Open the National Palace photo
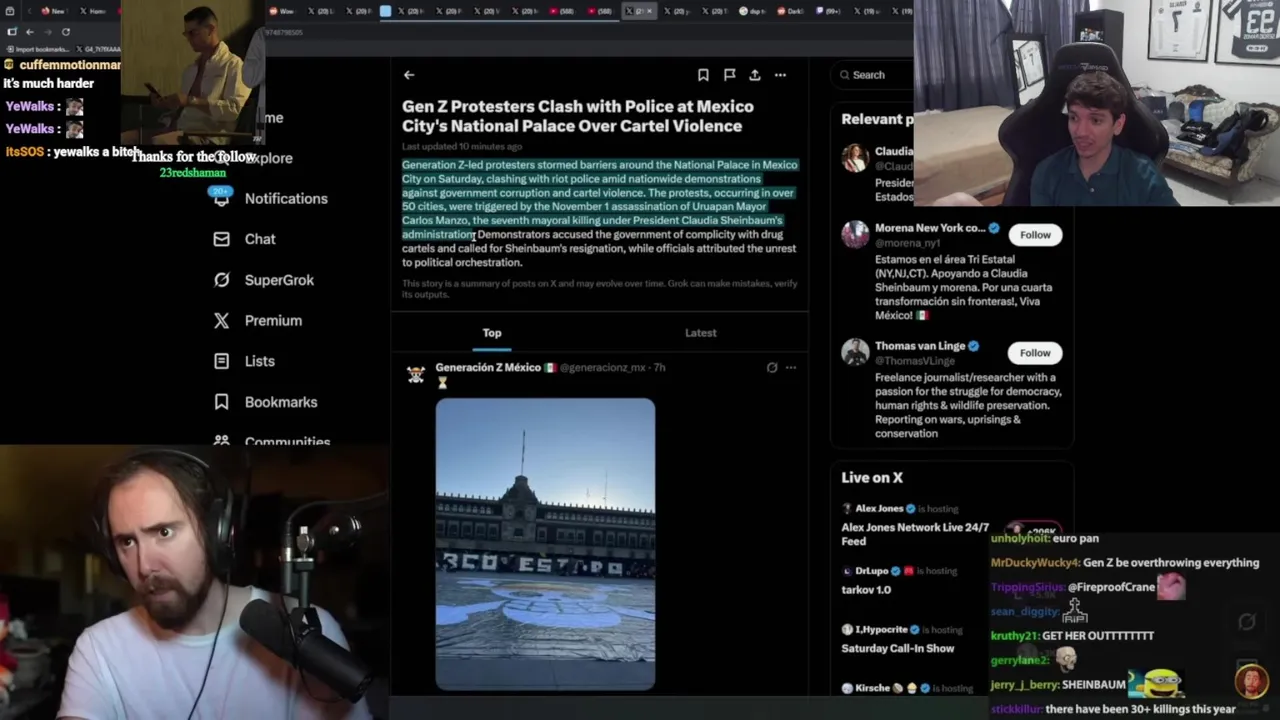 click(545, 544)
